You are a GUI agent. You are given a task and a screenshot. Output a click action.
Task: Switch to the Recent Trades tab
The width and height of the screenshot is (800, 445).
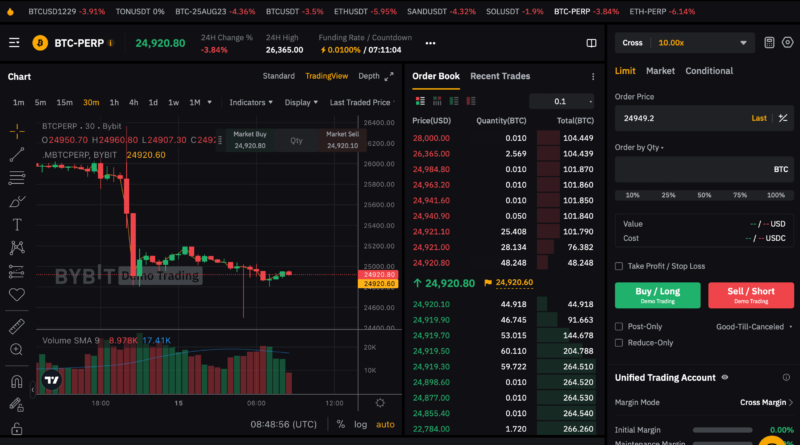tap(500, 76)
